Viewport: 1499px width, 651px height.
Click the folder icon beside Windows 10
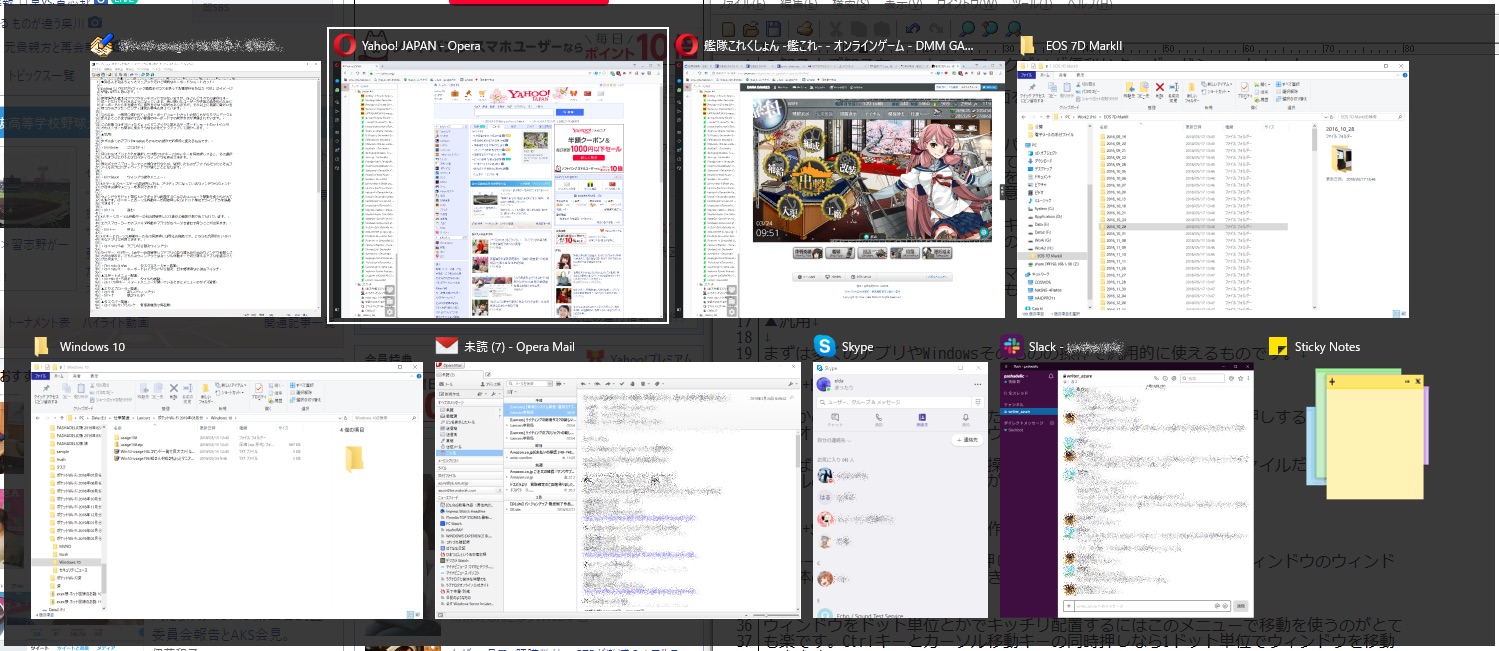point(42,346)
